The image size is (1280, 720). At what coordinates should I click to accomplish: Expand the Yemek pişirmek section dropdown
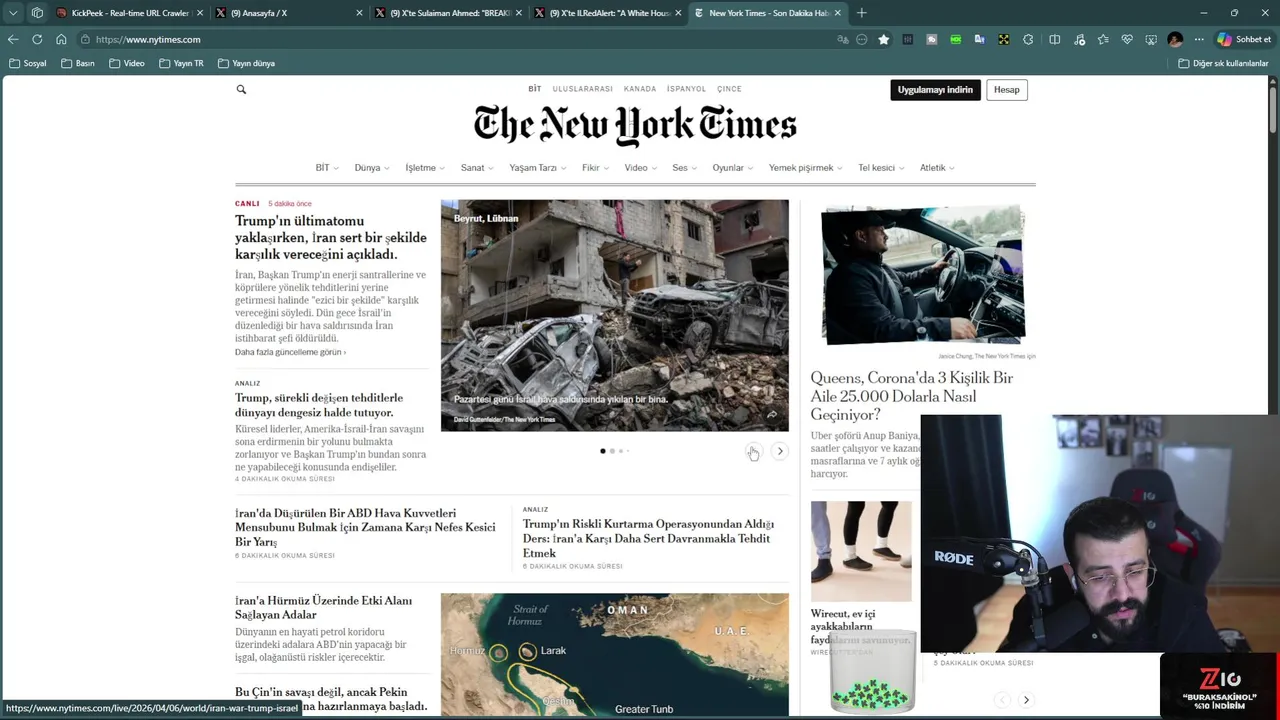806,168
